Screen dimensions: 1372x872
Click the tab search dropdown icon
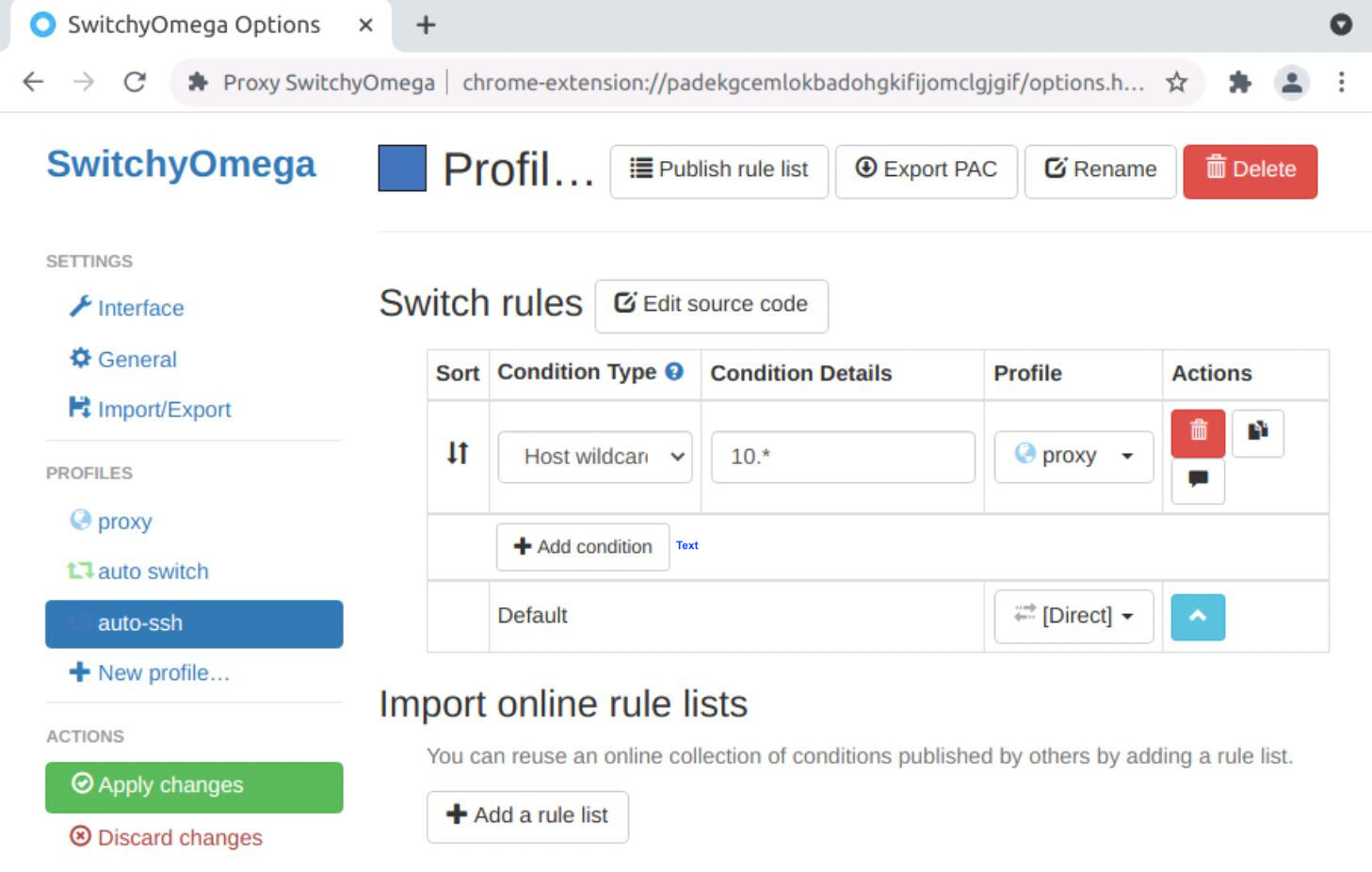(x=1341, y=24)
